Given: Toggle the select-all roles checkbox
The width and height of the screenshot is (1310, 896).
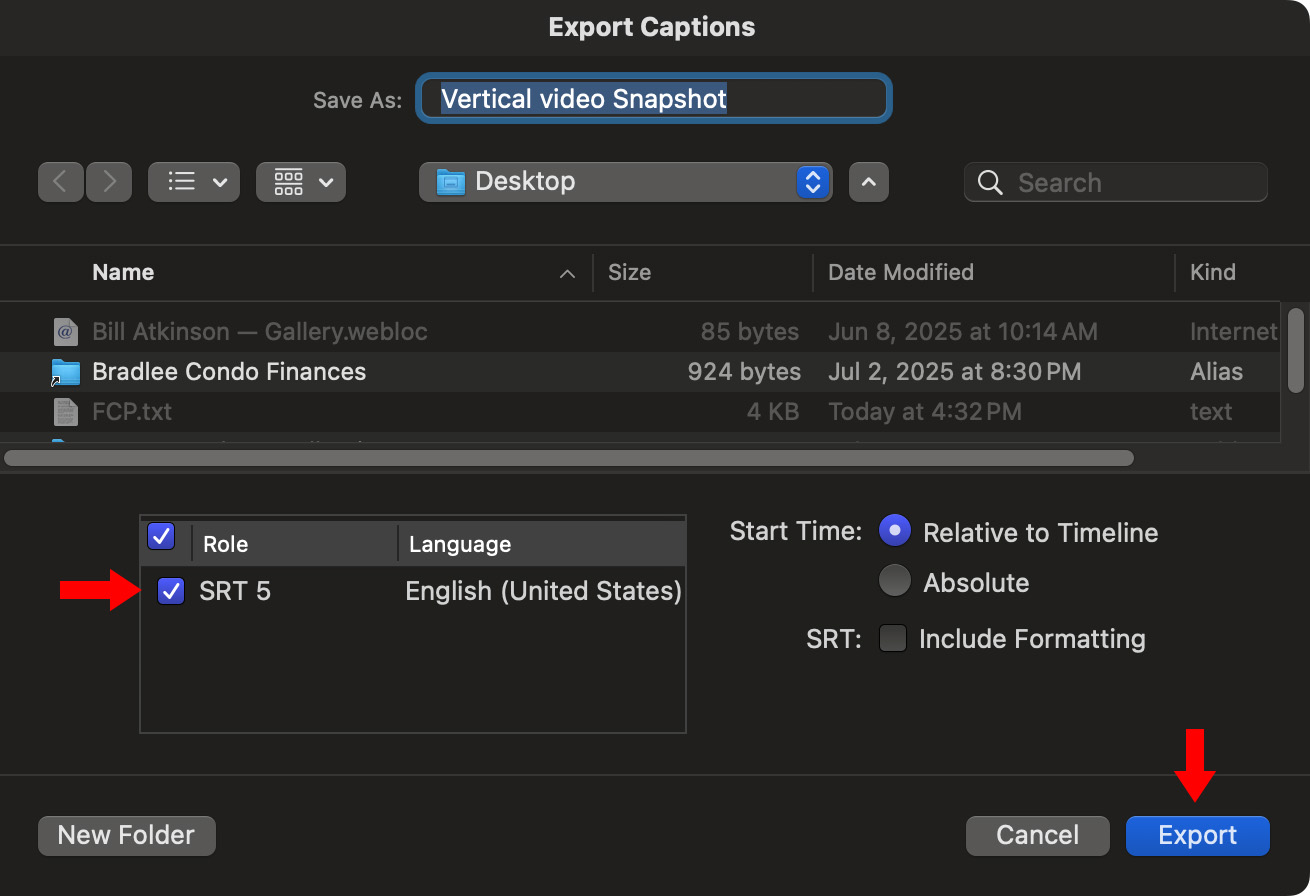Looking at the screenshot, I should 161,537.
